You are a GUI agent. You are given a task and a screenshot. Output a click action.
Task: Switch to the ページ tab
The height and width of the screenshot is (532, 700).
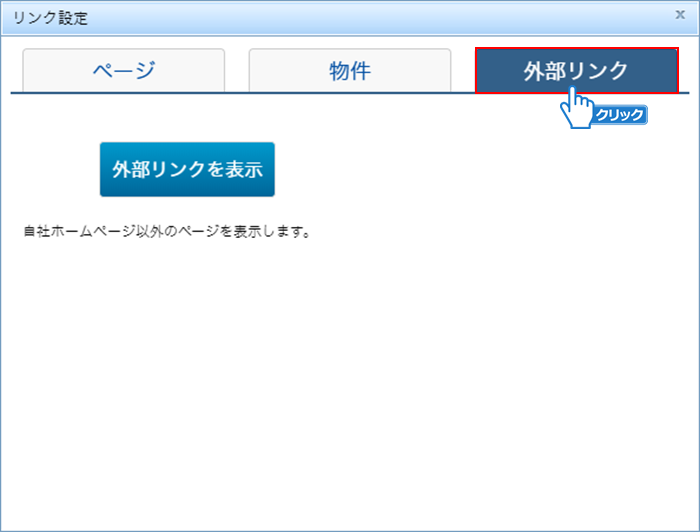[x=123, y=70]
